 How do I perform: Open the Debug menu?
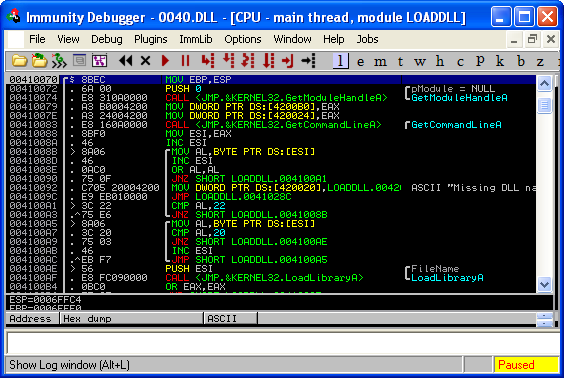106,39
